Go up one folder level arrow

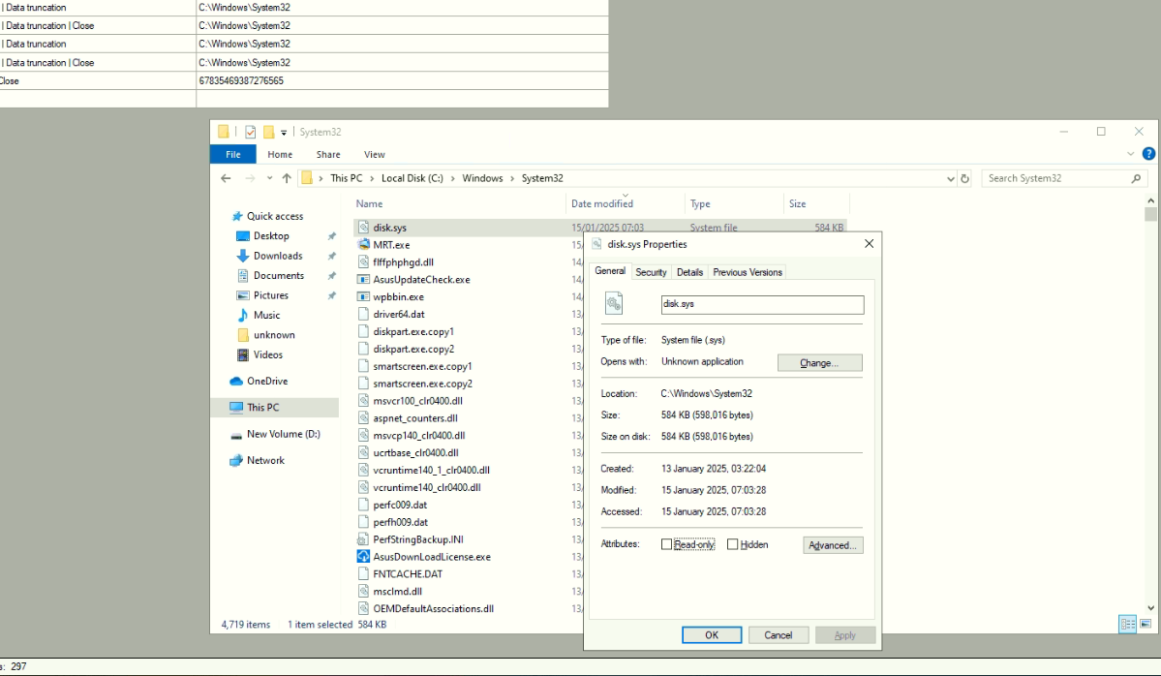[287, 178]
